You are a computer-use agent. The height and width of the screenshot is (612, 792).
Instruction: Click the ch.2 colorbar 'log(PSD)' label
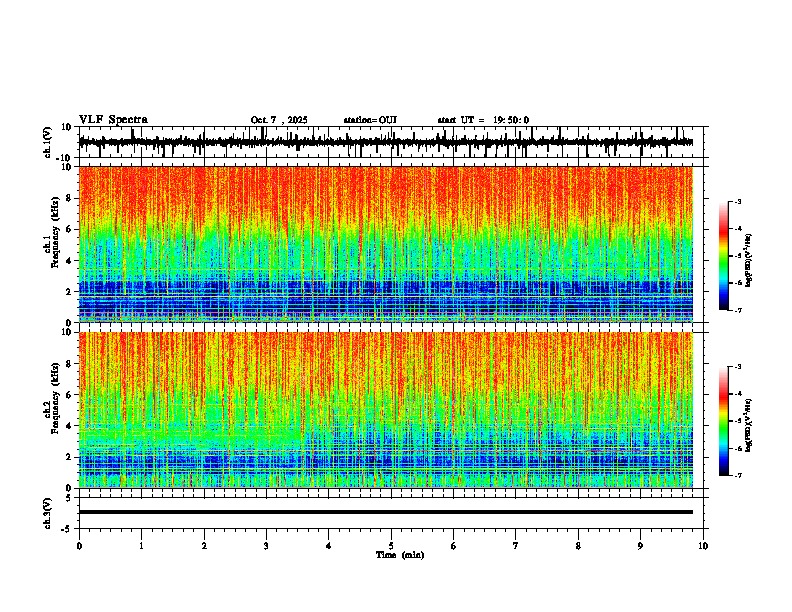748,425
